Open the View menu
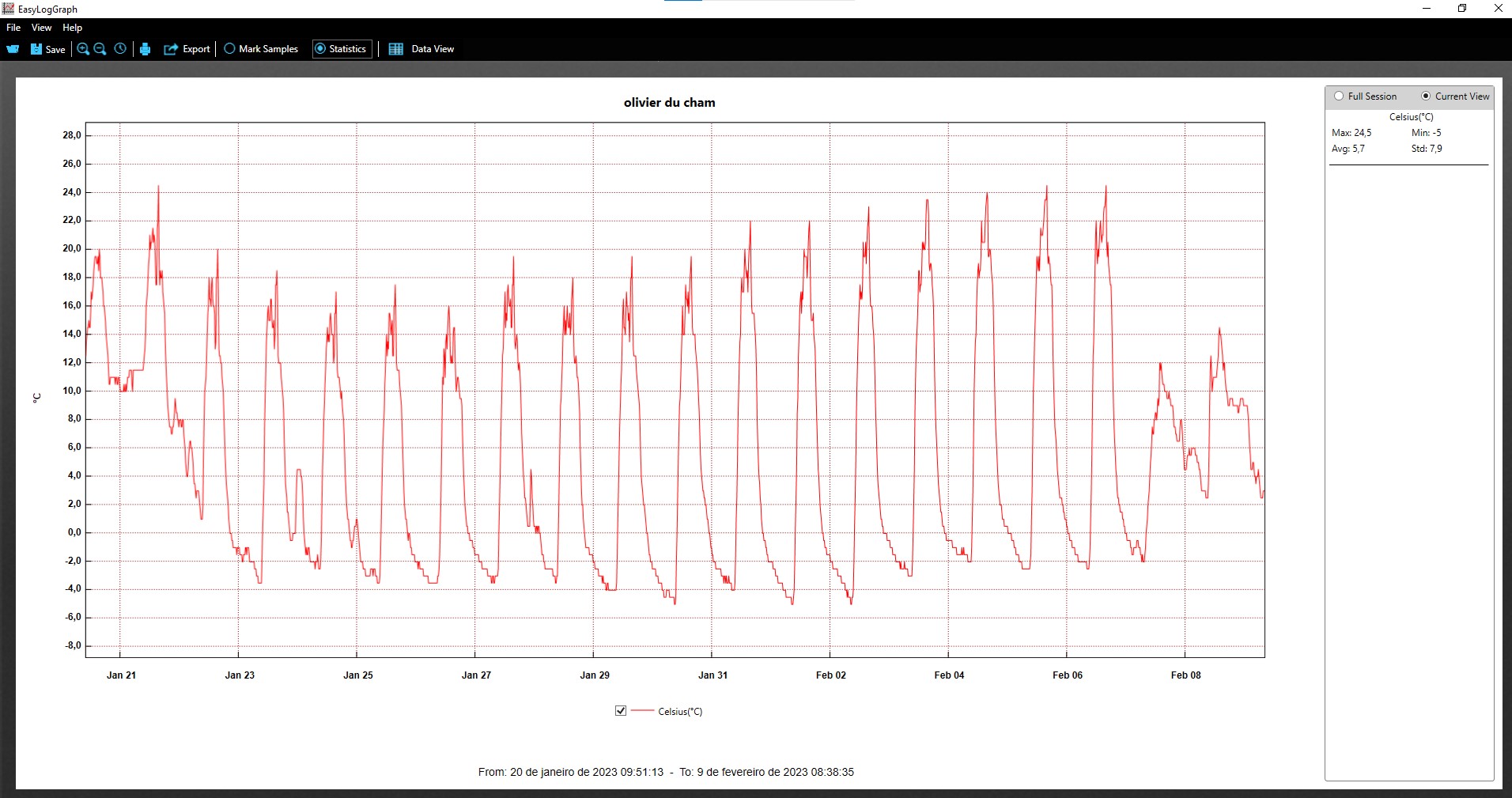This screenshot has height=798, width=1512. pyautogui.click(x=41, y=28)
